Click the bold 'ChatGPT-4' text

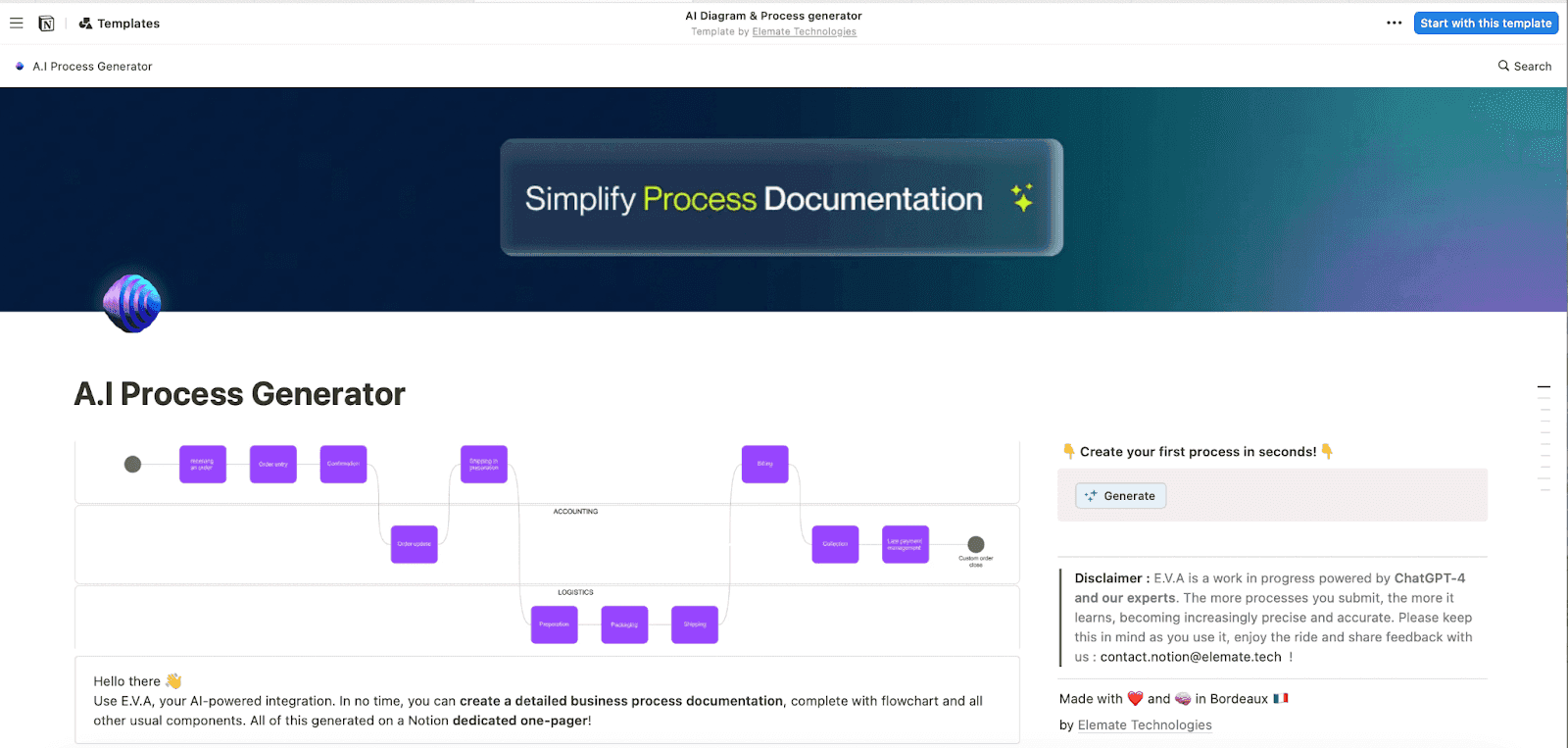pyautogui.click(x=1430, y=578)
